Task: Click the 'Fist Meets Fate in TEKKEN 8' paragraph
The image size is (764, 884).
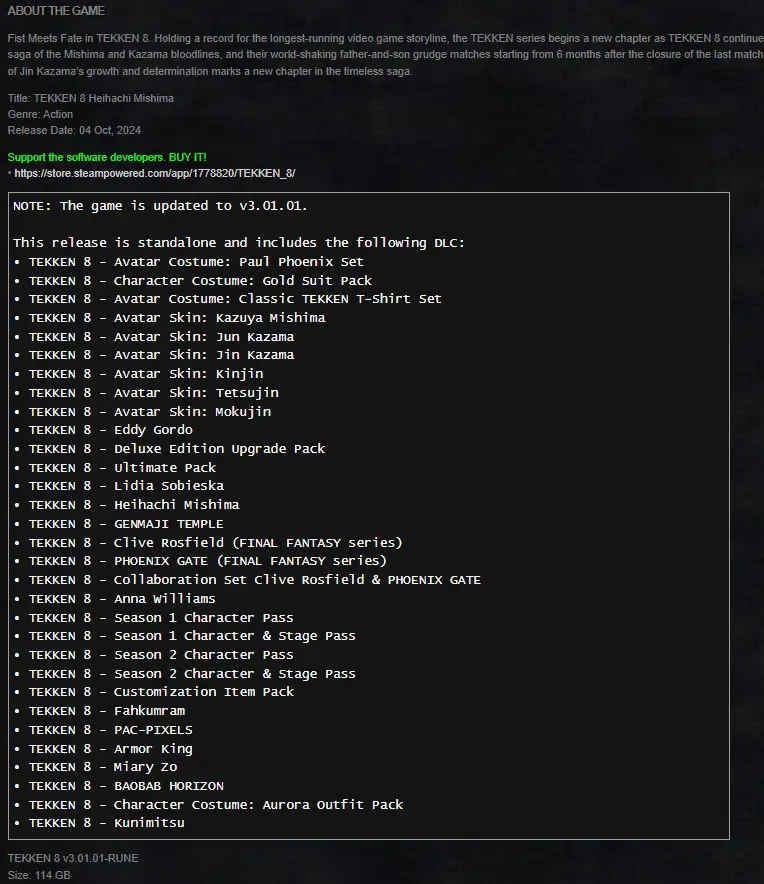Action: pyautogui.click(x=385, y=55)
